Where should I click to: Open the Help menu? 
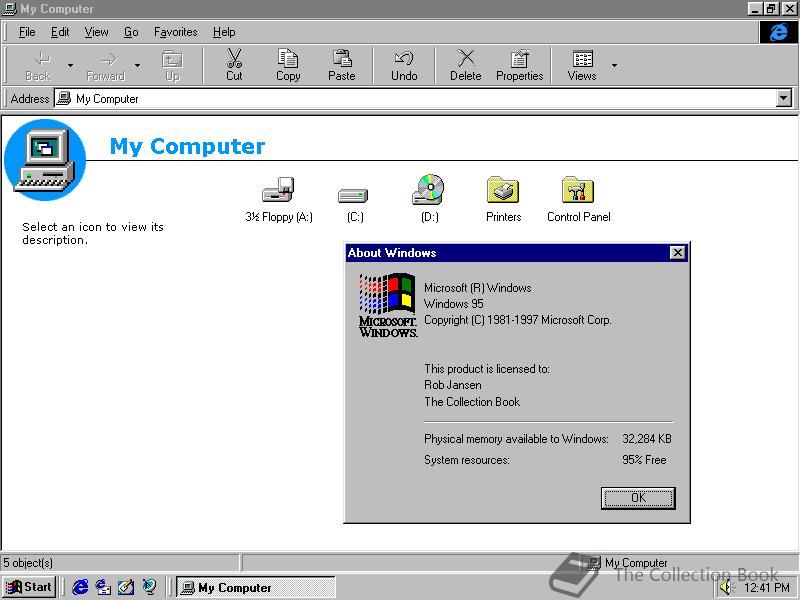[224, 32]
